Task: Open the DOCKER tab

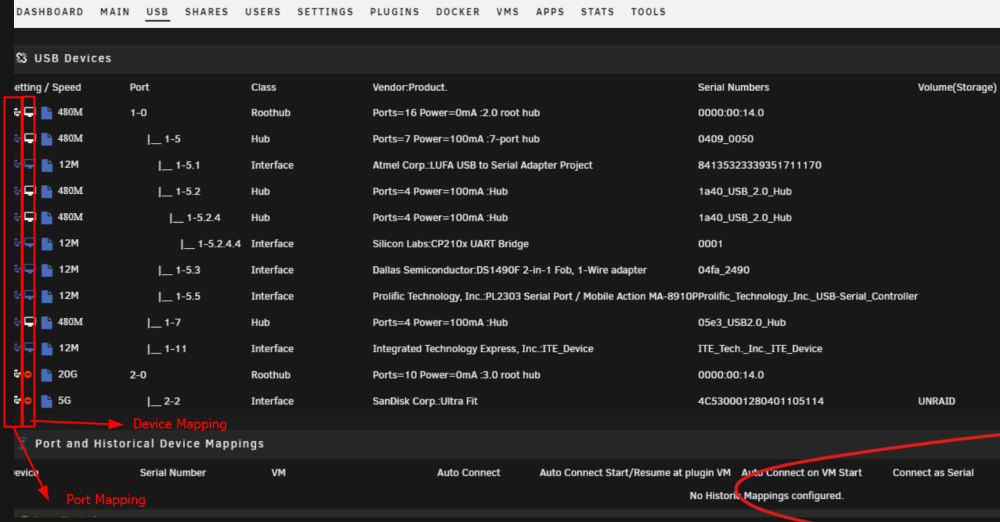Action: (458, 12)
